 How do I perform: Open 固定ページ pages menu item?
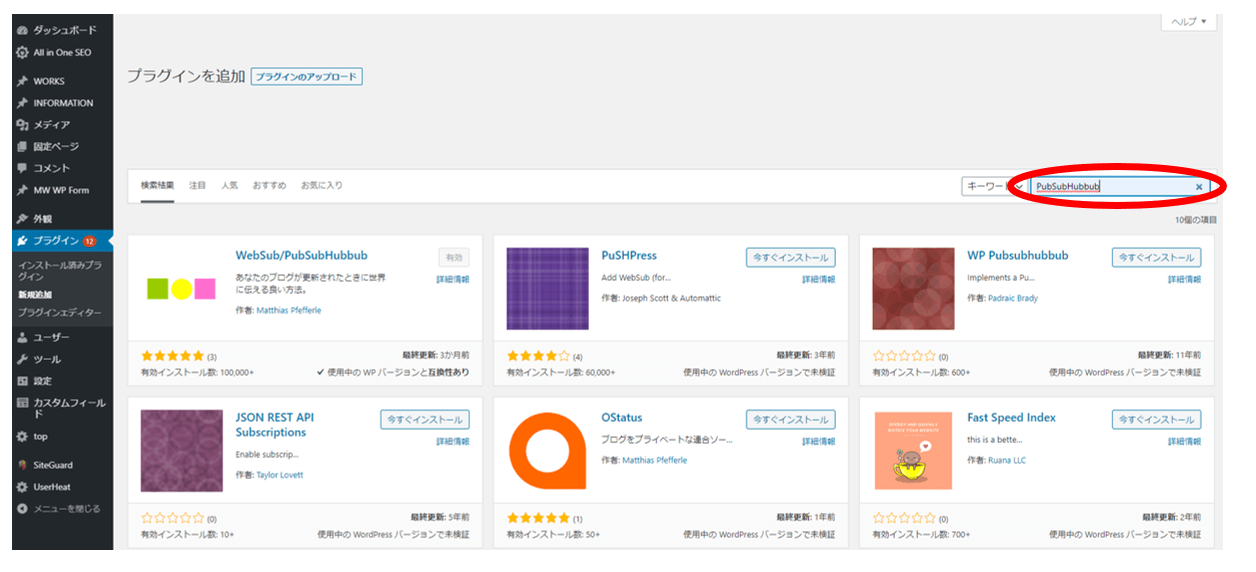click(55, 147)
